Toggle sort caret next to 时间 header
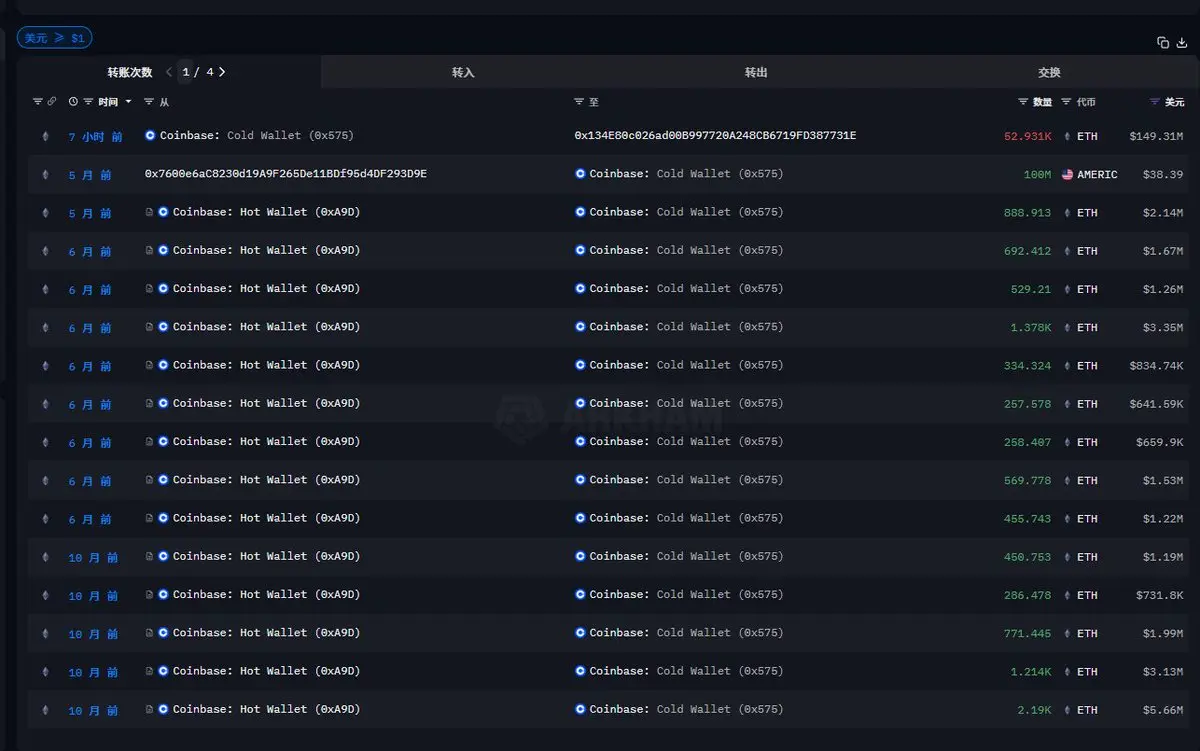Image resolution: width=1200 pixels, height=751 pixels. 128,102
